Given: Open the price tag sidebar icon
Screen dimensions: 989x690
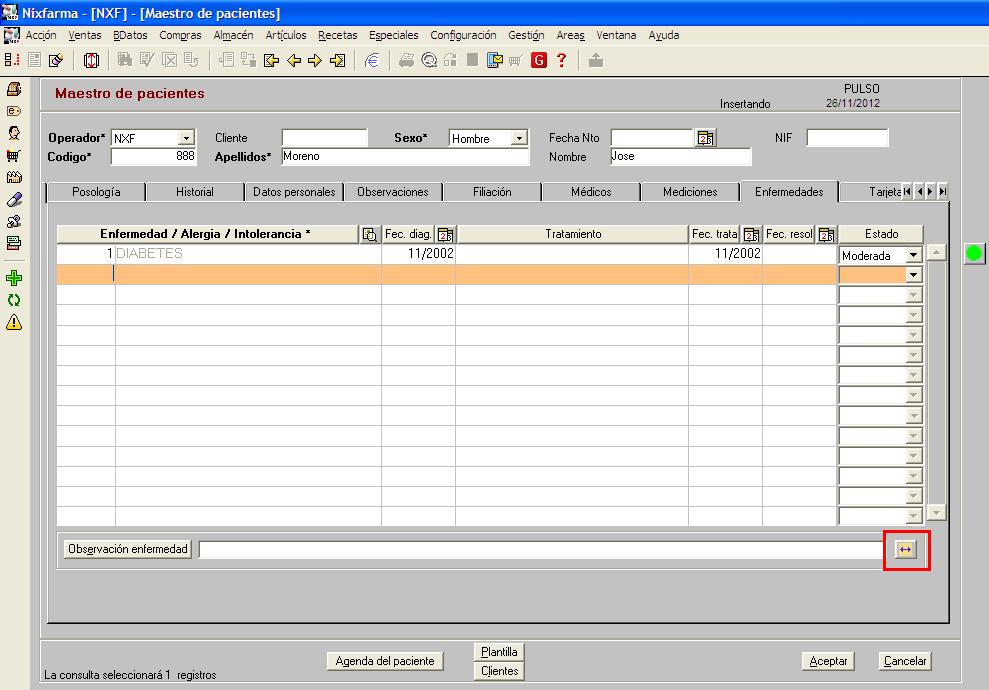Looking at the screenshot, I should pyautogui.click(x=14, y=111).
